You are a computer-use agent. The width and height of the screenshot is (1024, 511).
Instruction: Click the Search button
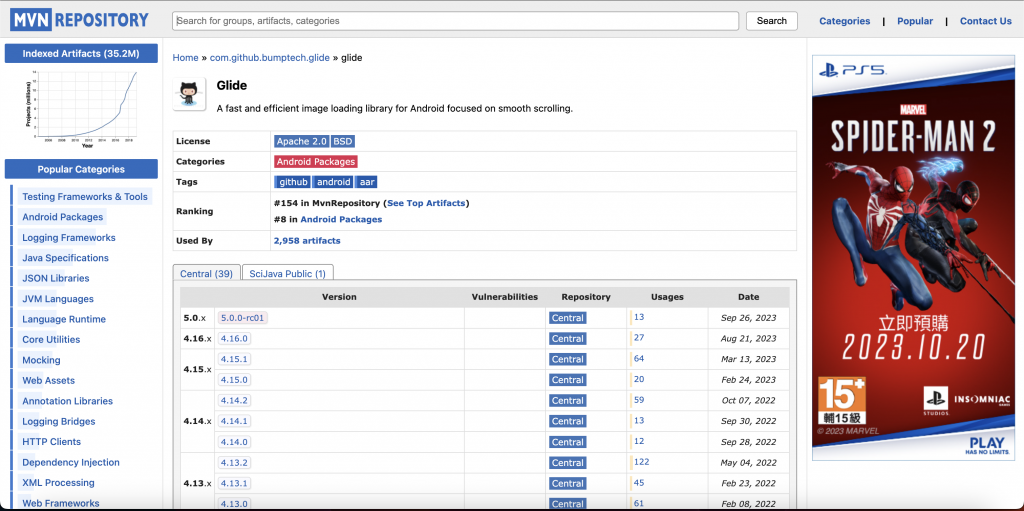[x=771, y=21]
